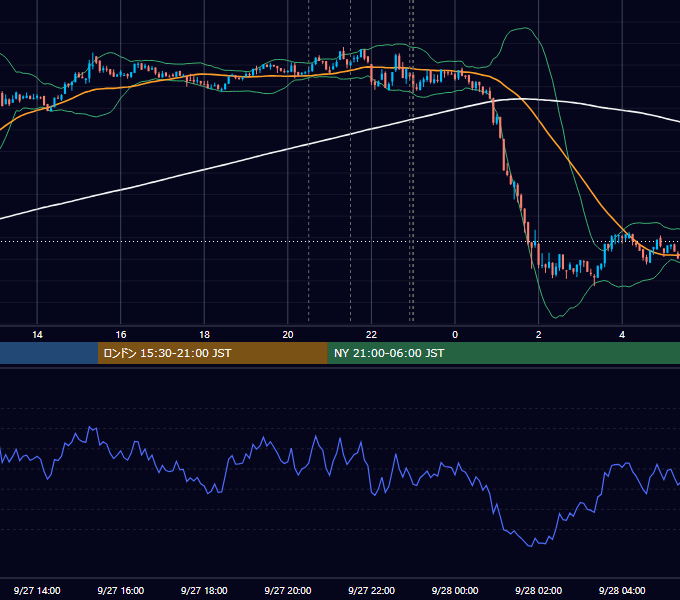Image resolution: width=680 pixels, height=600 pixels.
Task: Click the hour label 16 on the axis
Action: click(121, 335)
